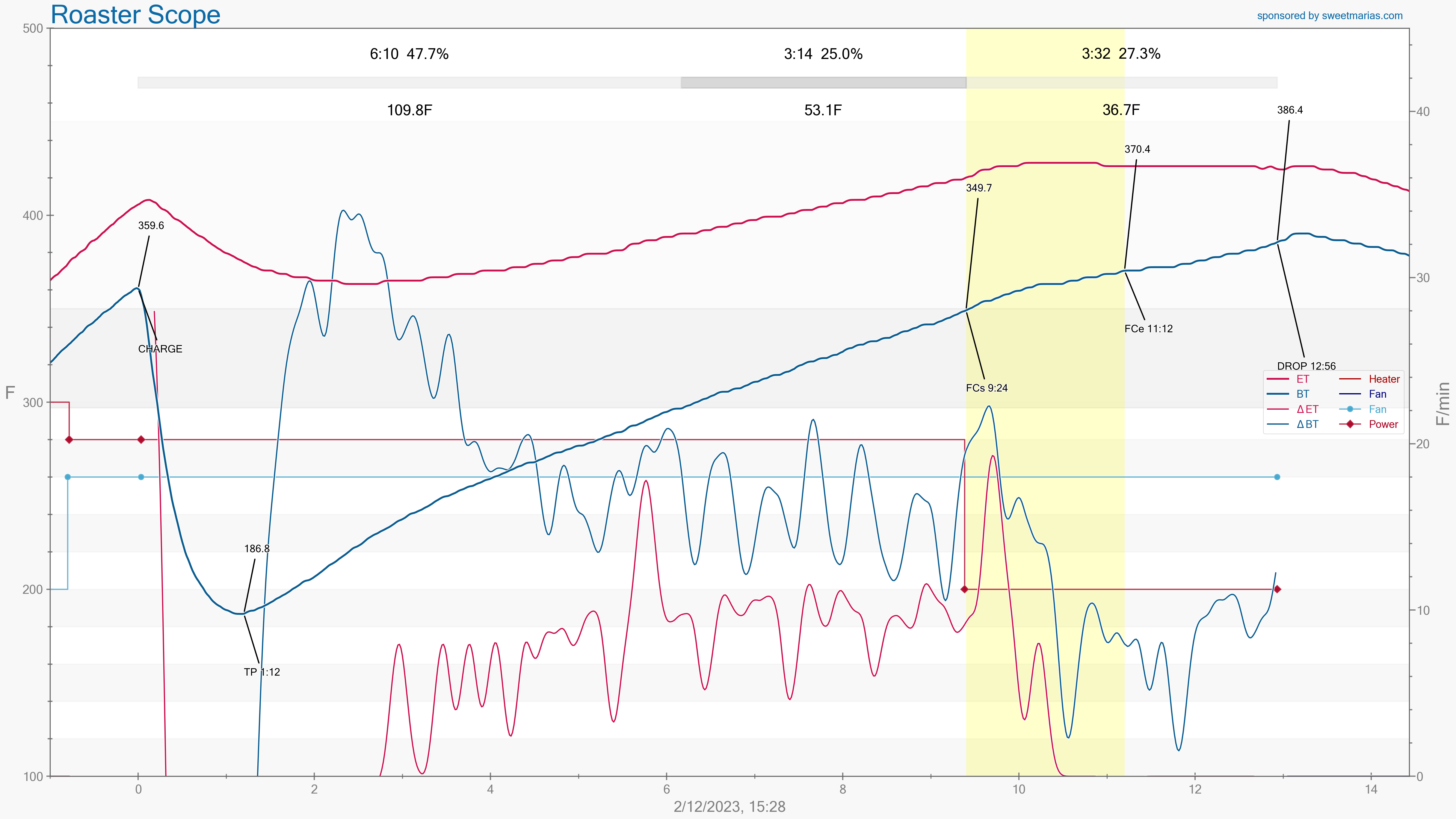Click the dark gray middle phase bar segment
Image resolution: width=1456 pixels, height=819 pixels.
coord(823,82)
